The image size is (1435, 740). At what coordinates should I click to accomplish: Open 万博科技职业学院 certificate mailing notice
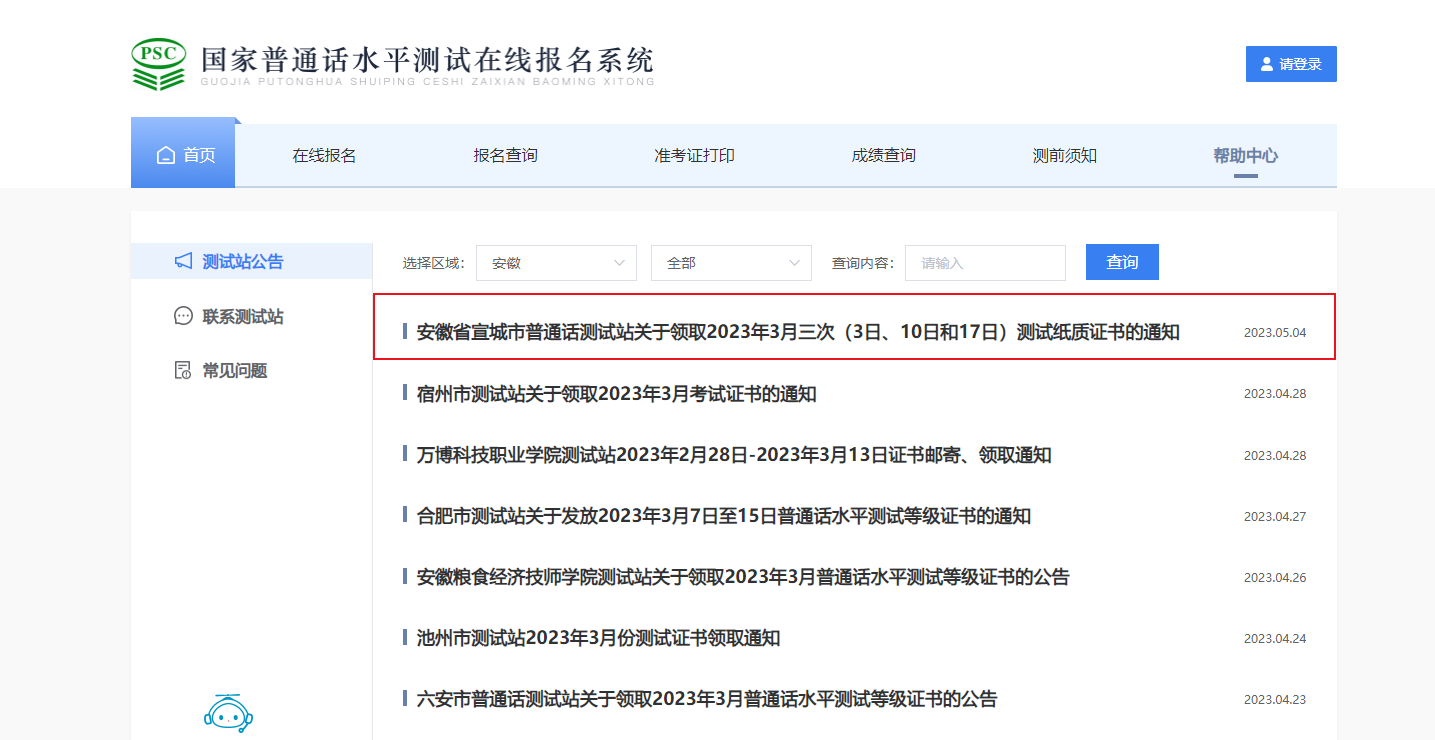click(733, 455)
